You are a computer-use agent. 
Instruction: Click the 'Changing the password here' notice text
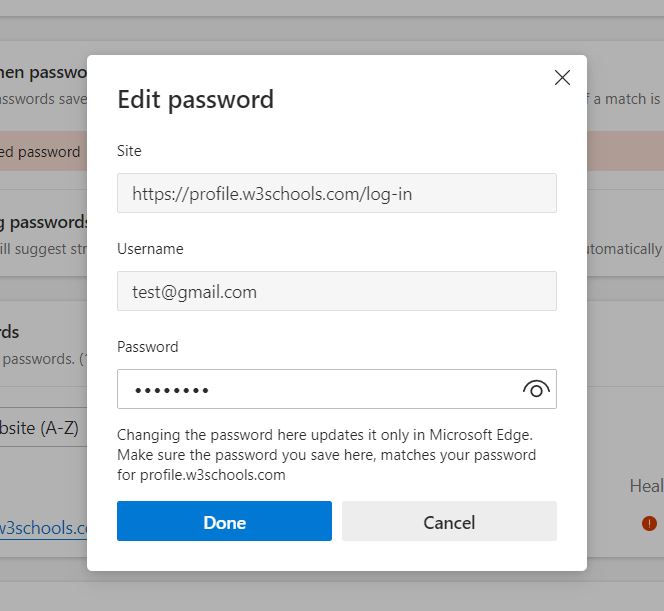326,435
